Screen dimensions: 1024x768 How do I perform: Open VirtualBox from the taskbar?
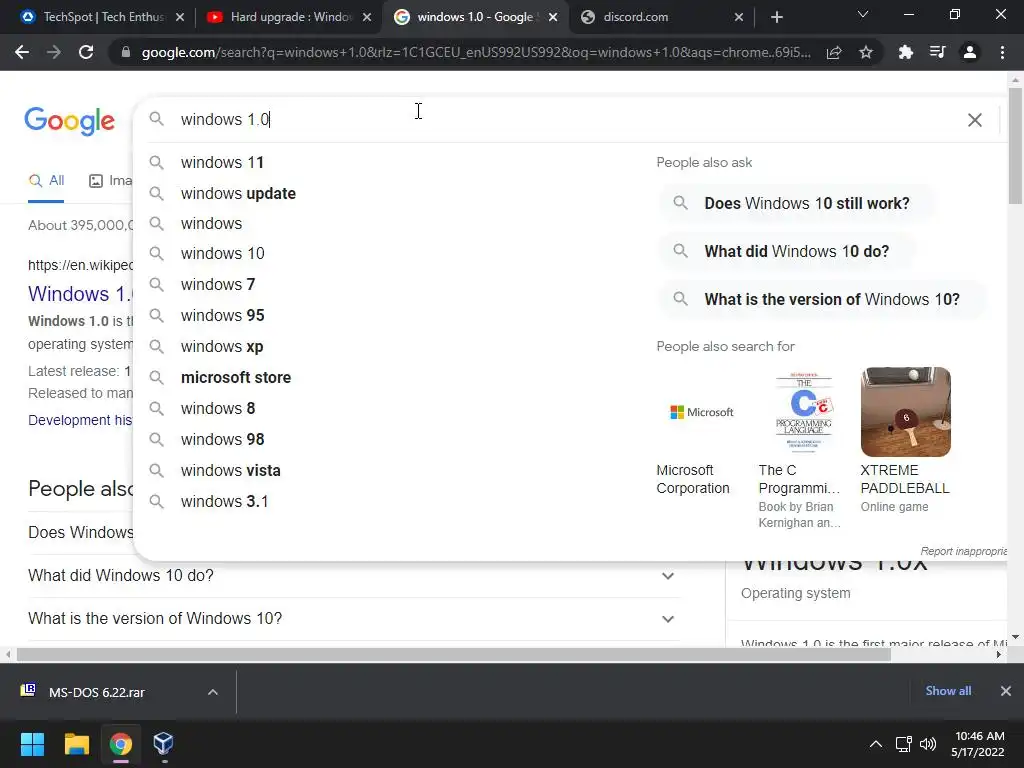point(163,744)
